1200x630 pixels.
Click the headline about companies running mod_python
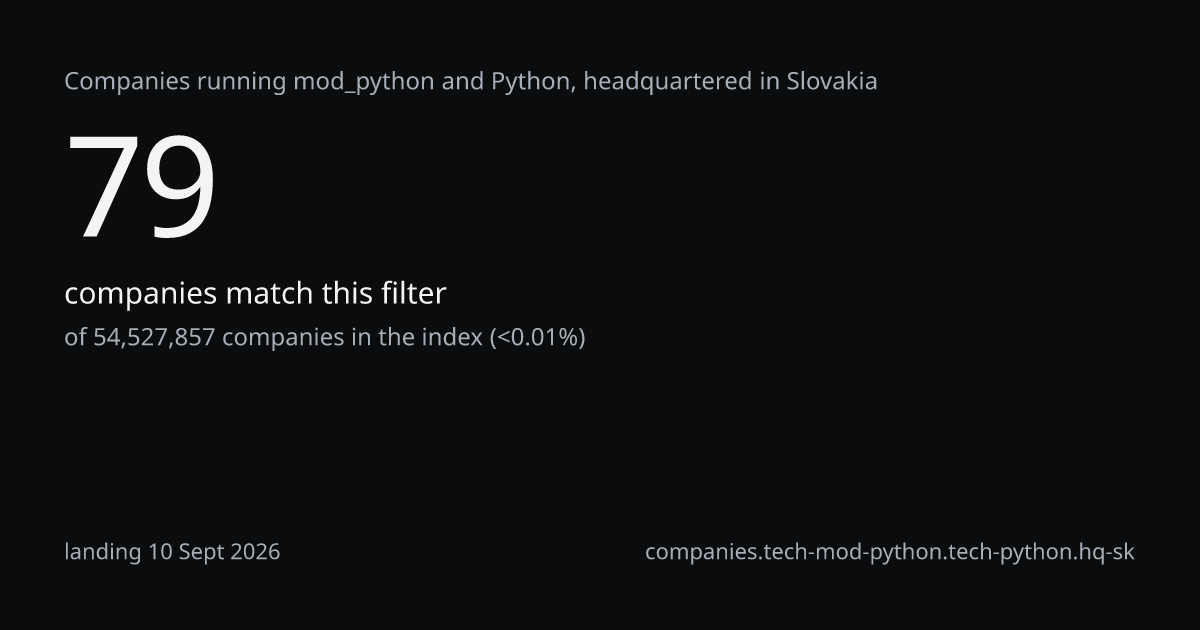coord(471,81)
